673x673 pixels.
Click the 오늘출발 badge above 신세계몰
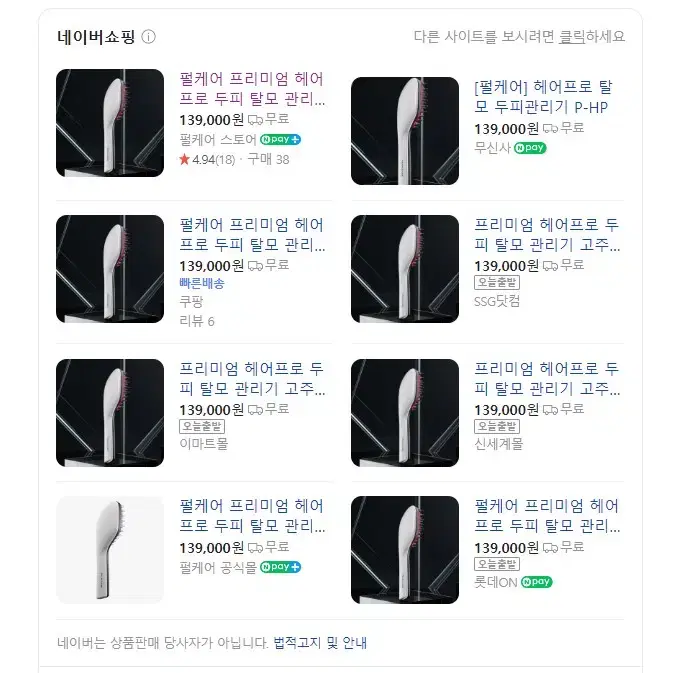coord(497,426)
